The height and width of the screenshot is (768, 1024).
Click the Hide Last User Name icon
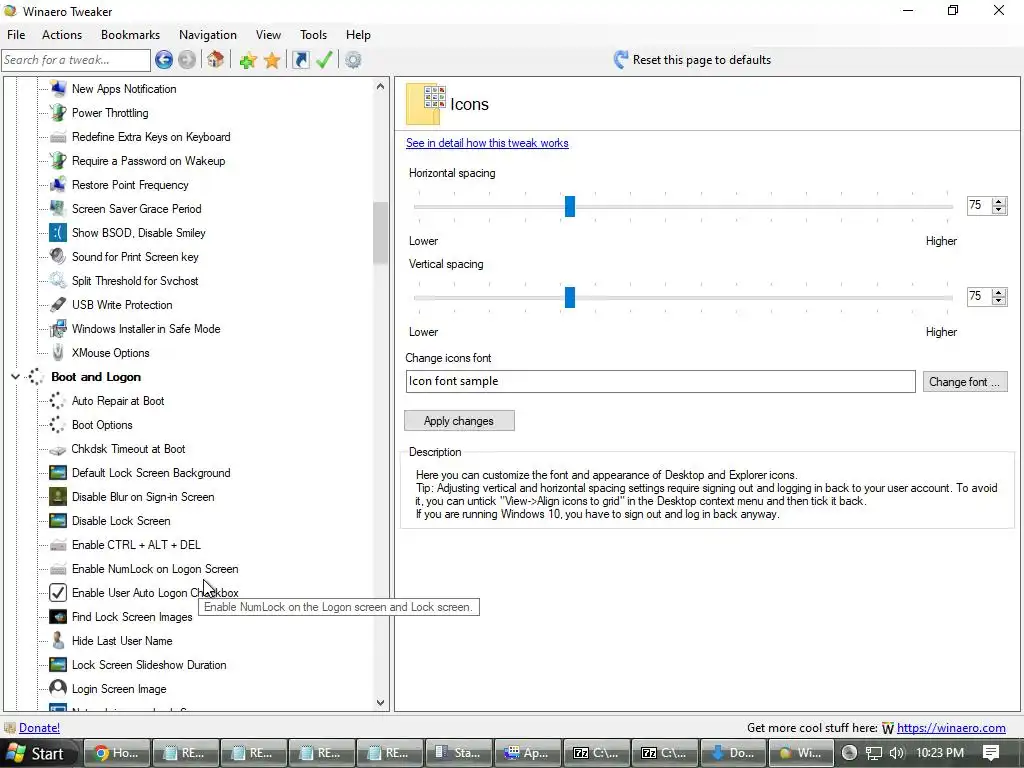(x=58, y=641)
